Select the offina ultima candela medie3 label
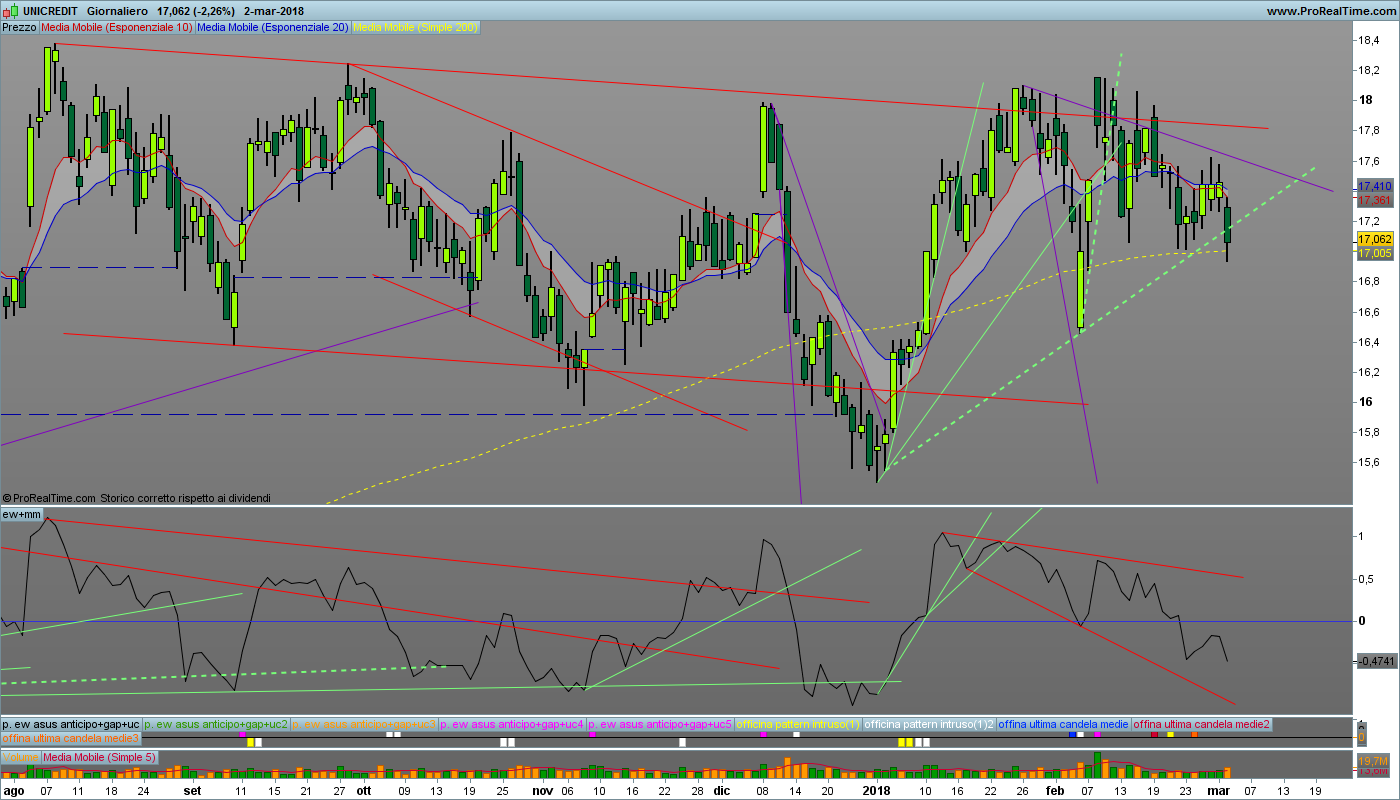Image resolution: width=1400 pixels, height=800 pixels. [x=71, y=737]
